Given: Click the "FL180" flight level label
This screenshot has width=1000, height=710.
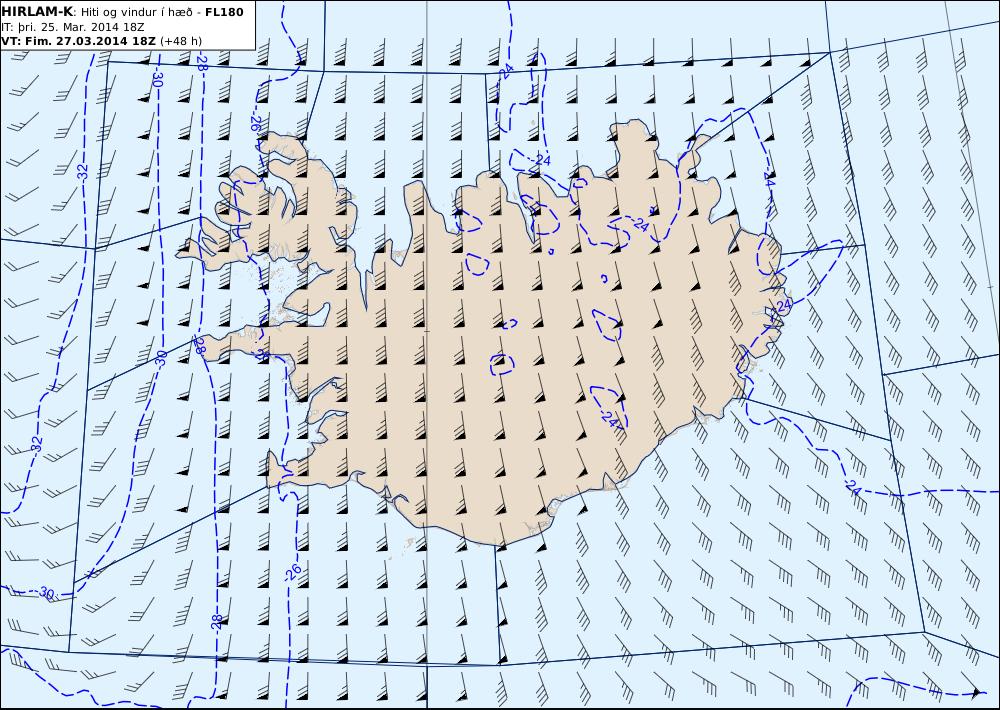Looking at the screenshot, I should [224, 12].
